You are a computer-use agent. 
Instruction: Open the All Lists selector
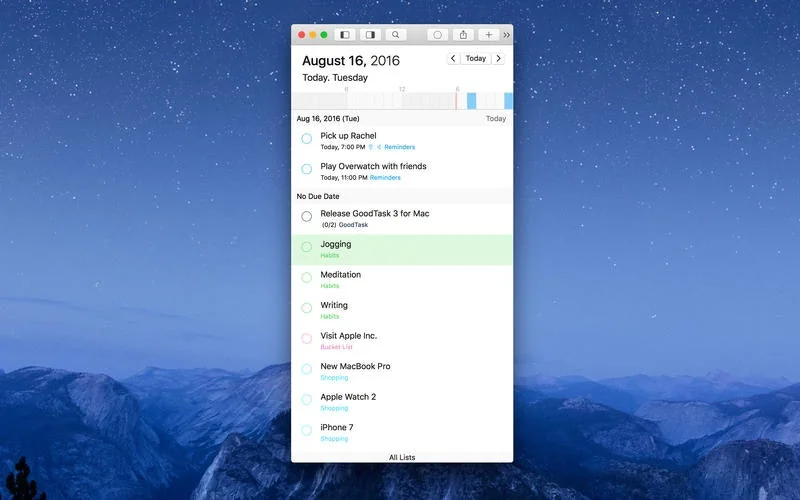(402, 457)
